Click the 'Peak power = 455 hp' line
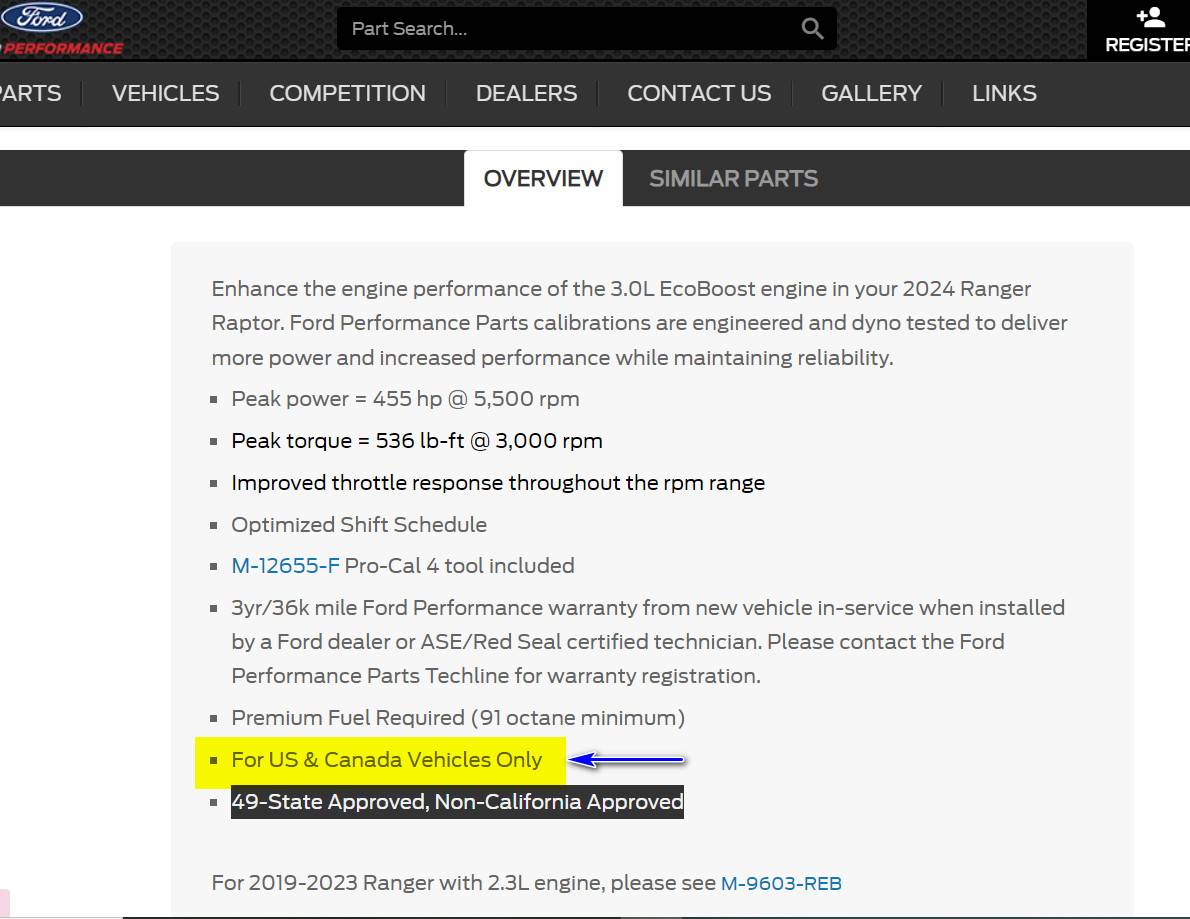1190x919 pixels. [405, 399]
